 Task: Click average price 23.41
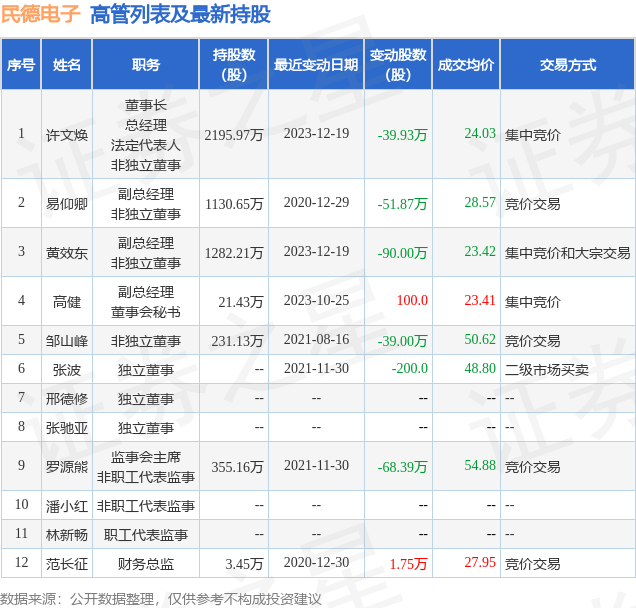point(480,300)
